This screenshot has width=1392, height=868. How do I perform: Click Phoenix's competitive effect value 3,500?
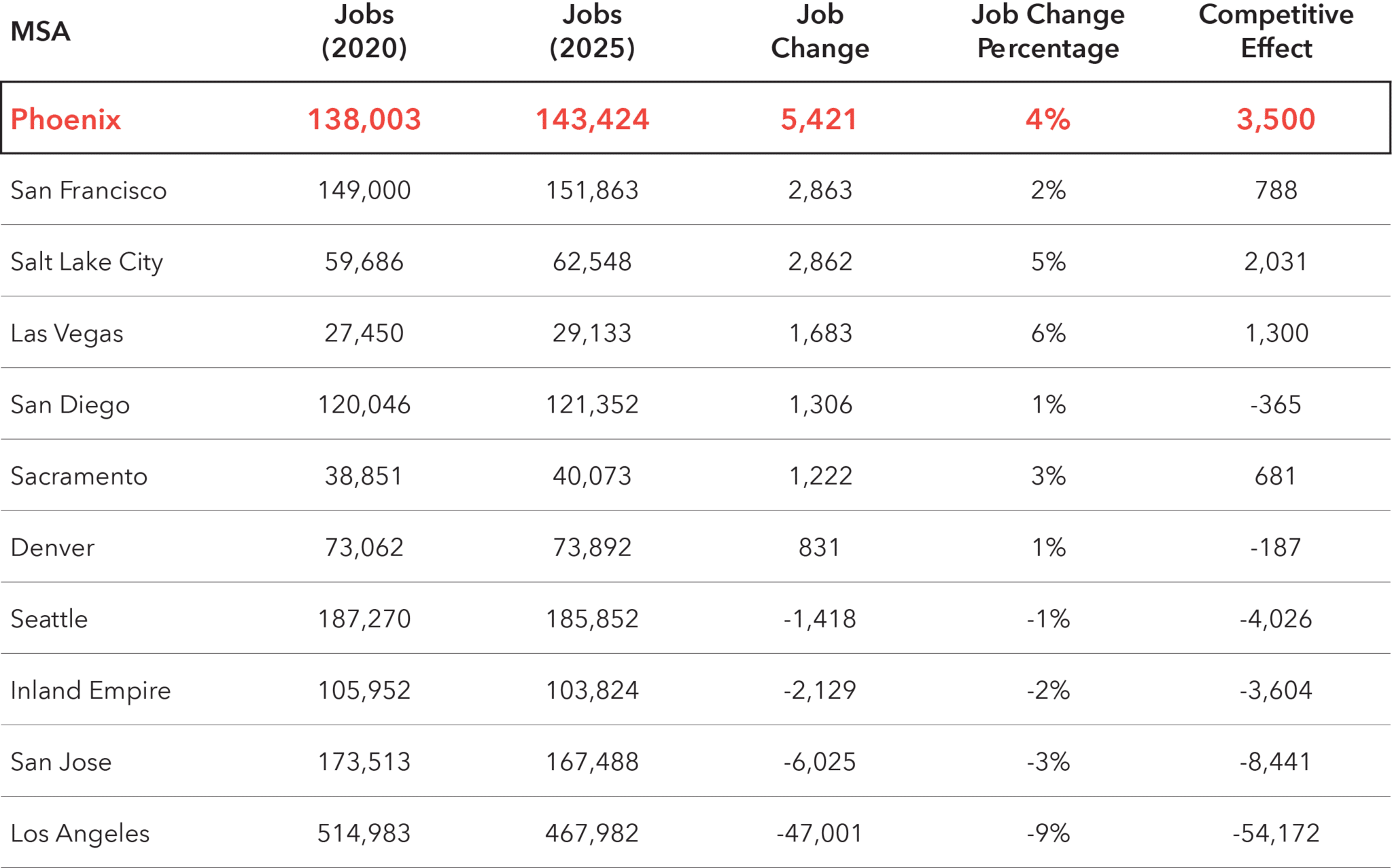point(1276,120)
